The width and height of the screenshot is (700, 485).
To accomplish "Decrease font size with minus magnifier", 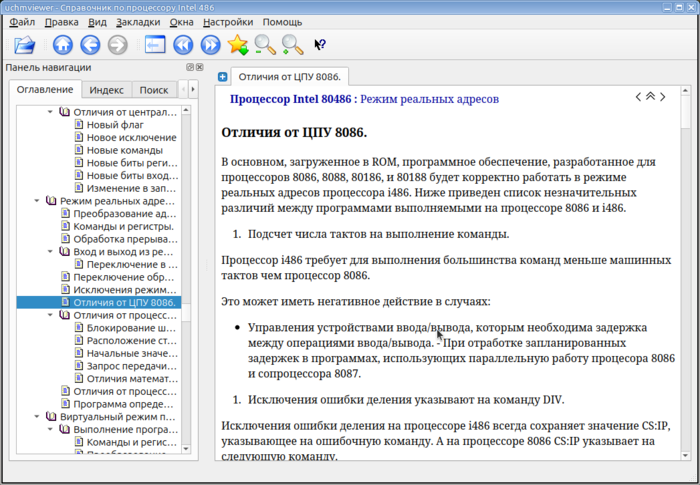I will tap(264, 45).
